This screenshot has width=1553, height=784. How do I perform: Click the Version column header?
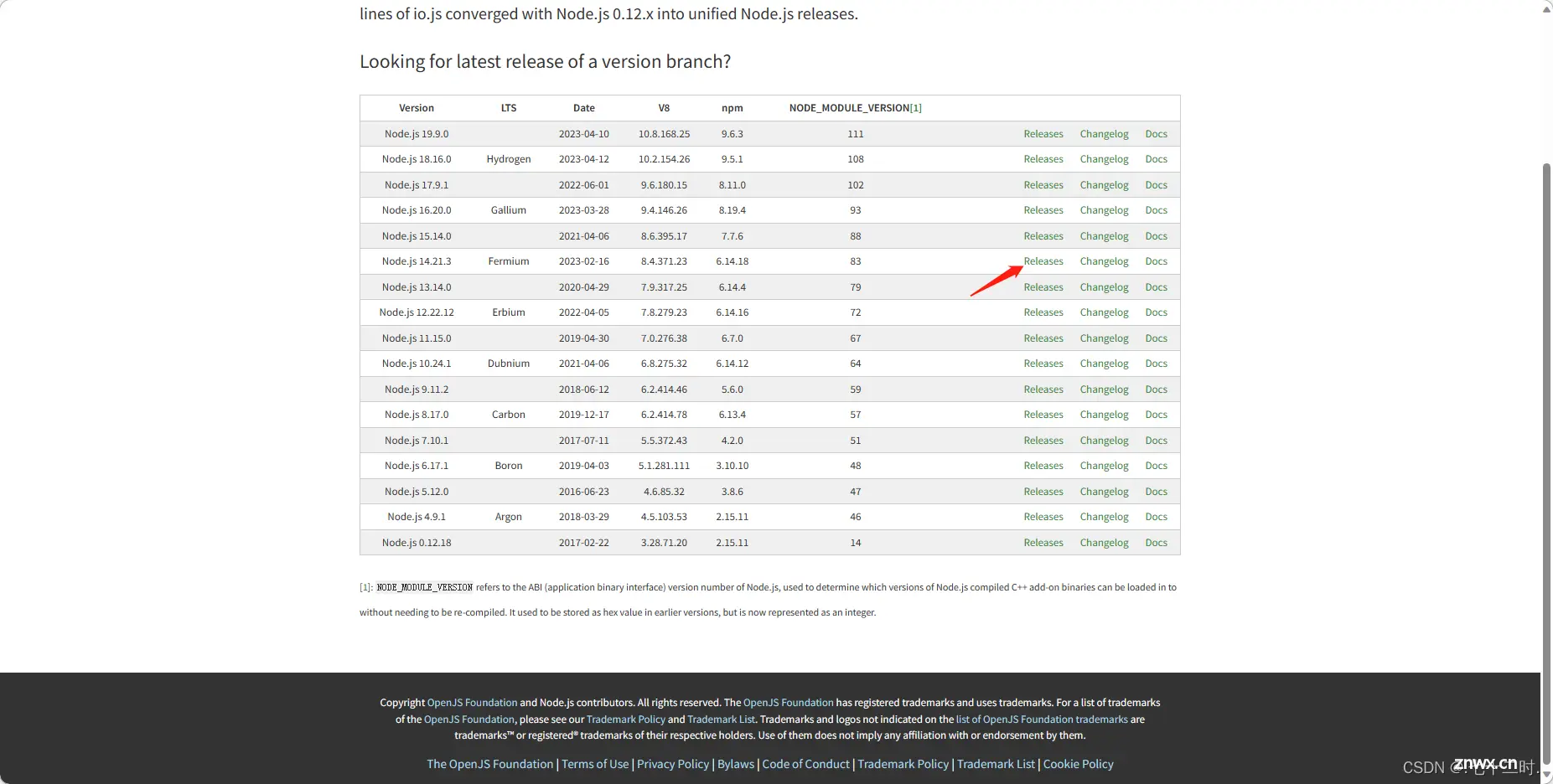(417, 108)
